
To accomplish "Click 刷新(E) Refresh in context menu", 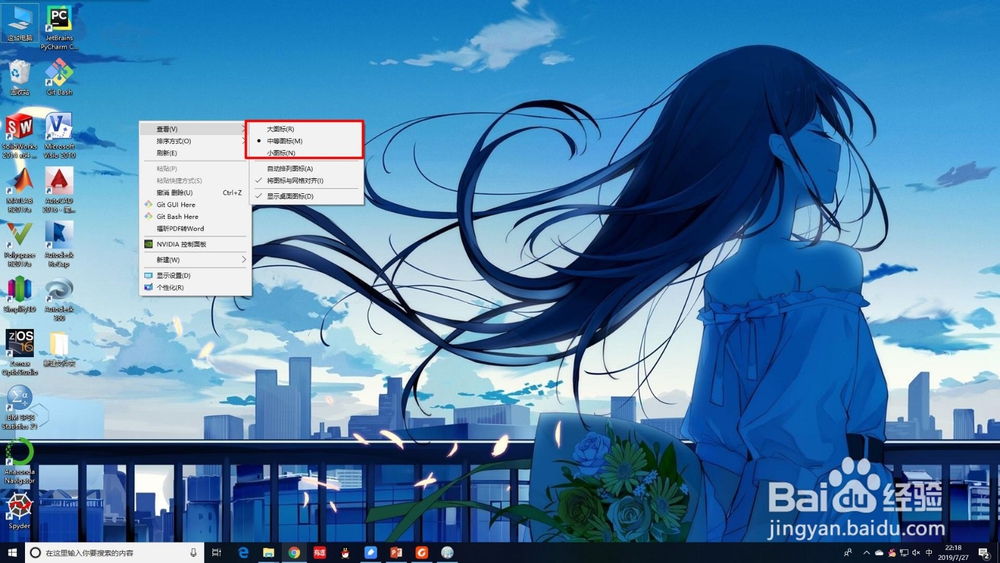I will (195, 153).
